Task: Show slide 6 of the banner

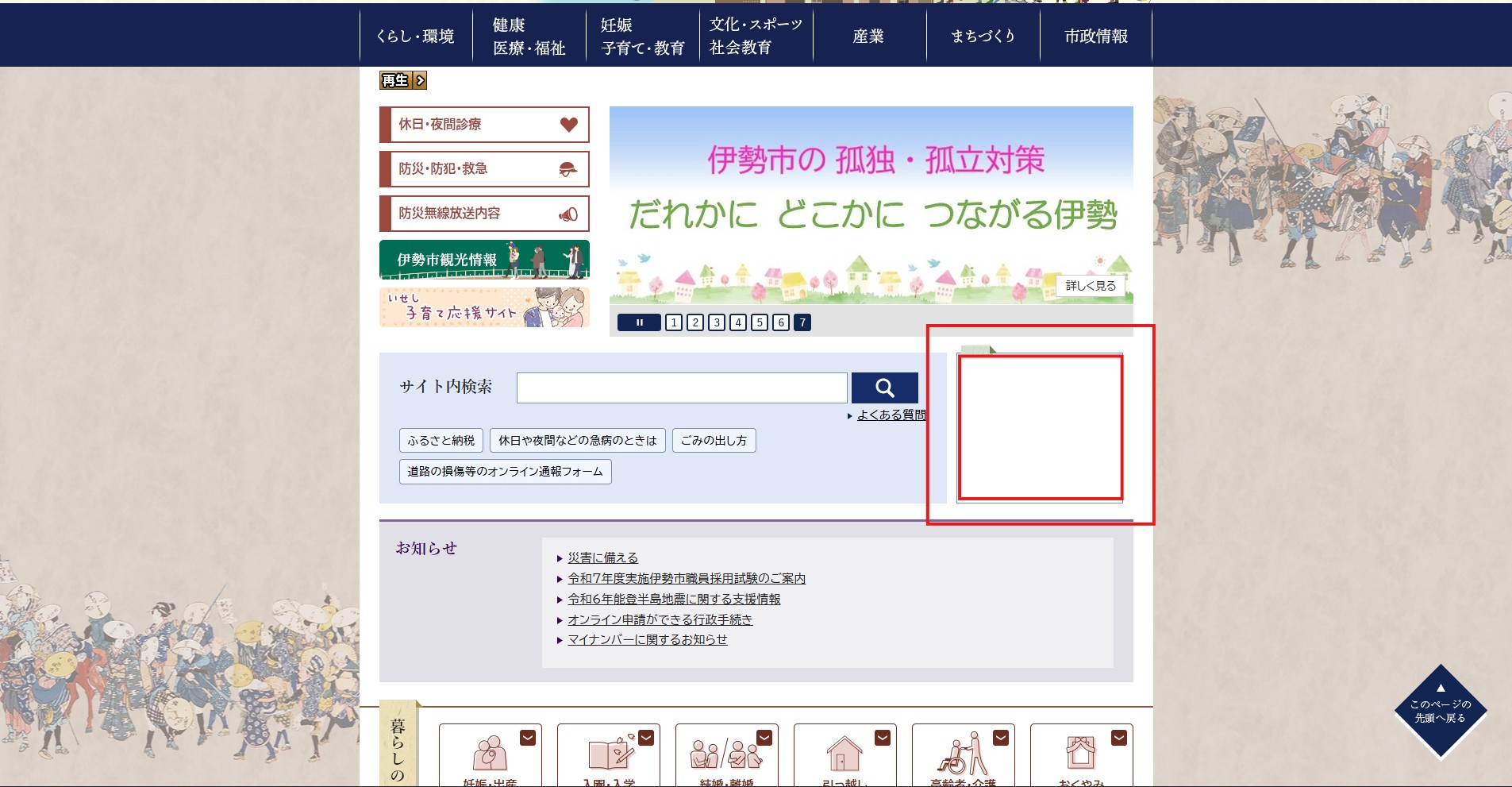Action: point(780,322)
